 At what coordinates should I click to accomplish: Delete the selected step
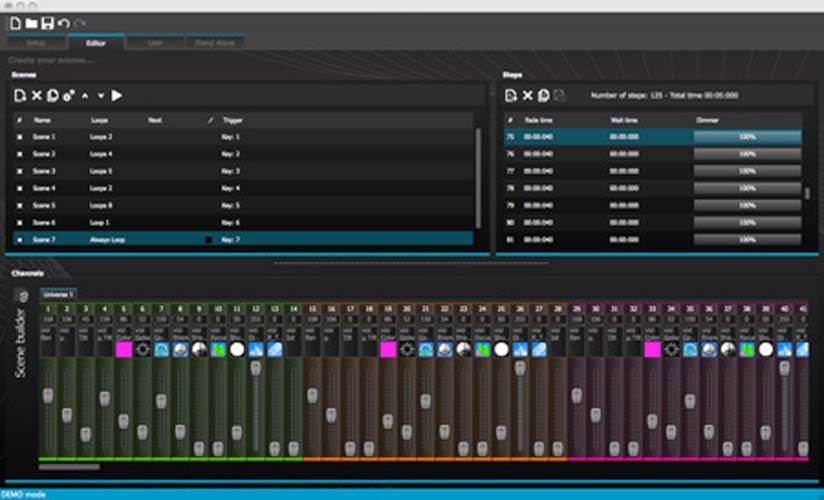pos(528,96)
